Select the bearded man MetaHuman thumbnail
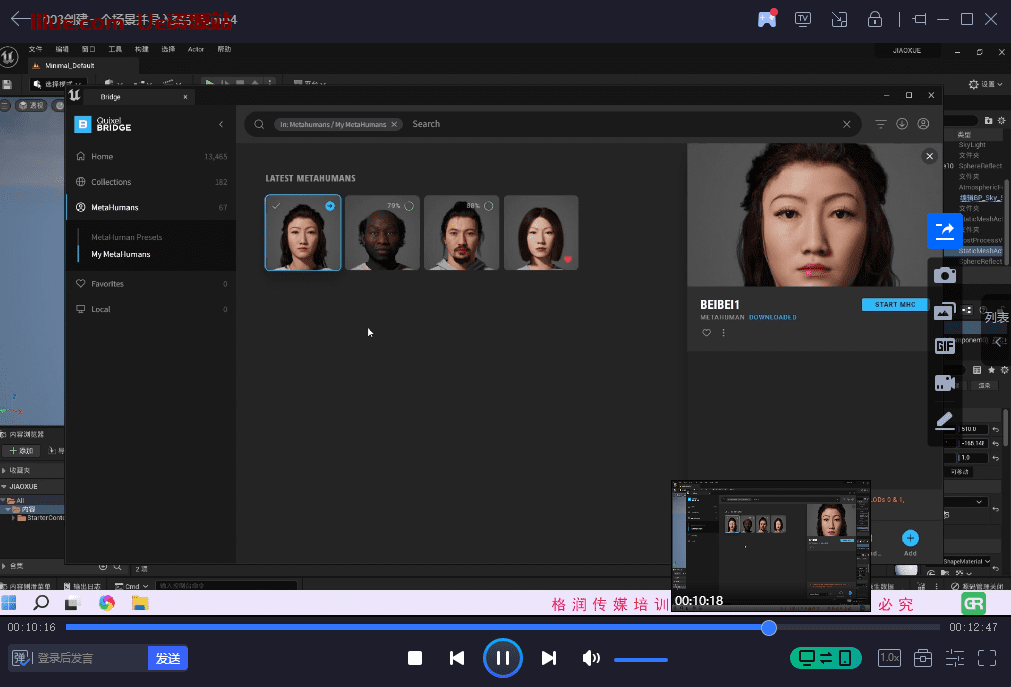This screenshot has height=687, width=1011. (462, 232)
